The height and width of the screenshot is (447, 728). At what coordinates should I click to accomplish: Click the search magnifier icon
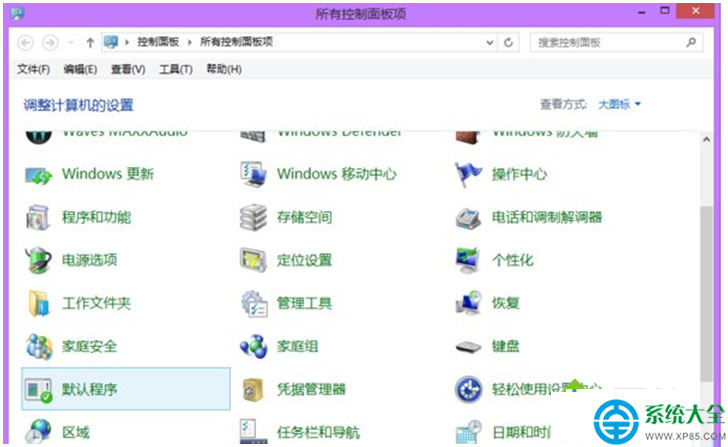pyautogui.click(x=691, y=43)
